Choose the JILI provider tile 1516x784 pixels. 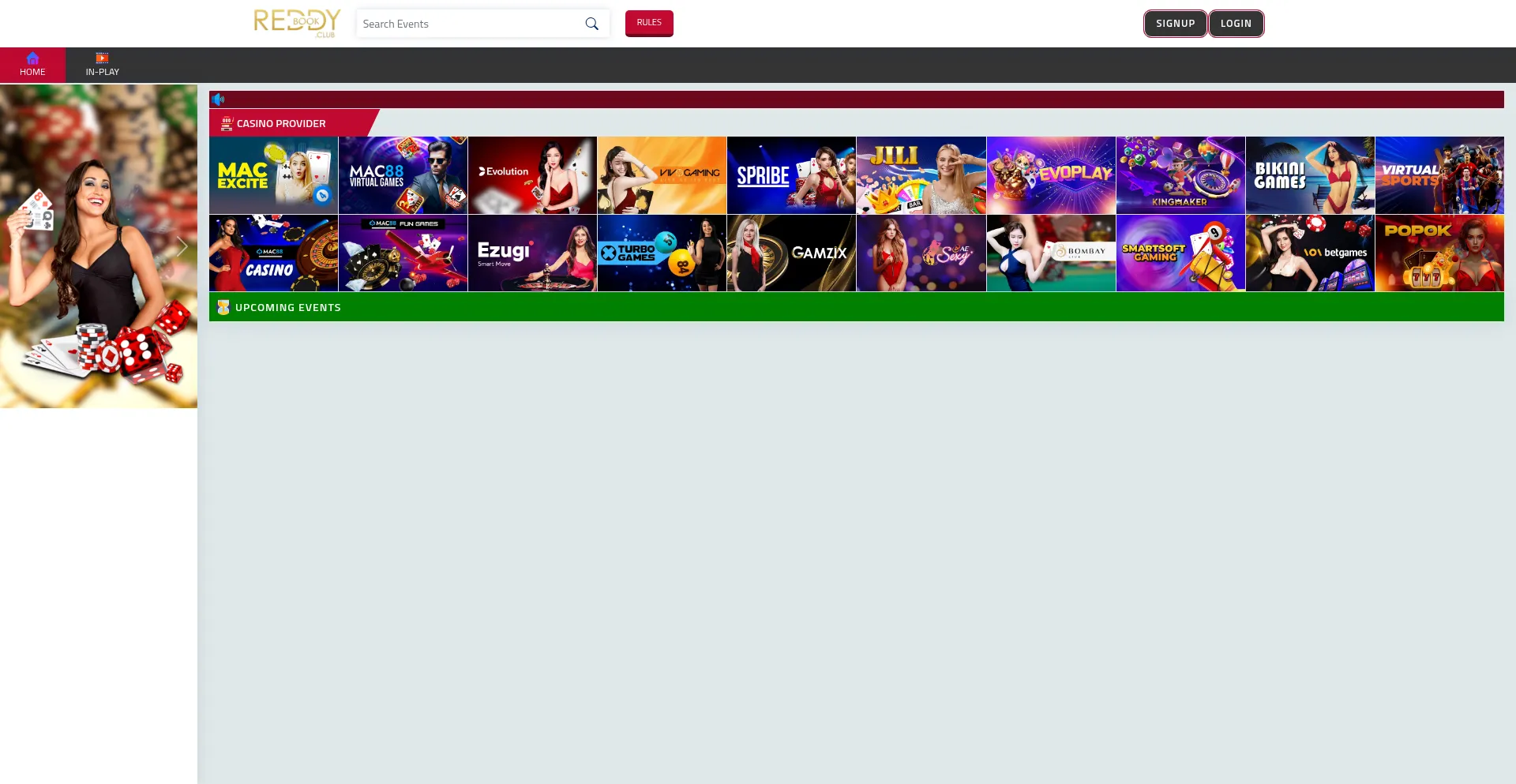pyautogui.click(x=921, y=175)
